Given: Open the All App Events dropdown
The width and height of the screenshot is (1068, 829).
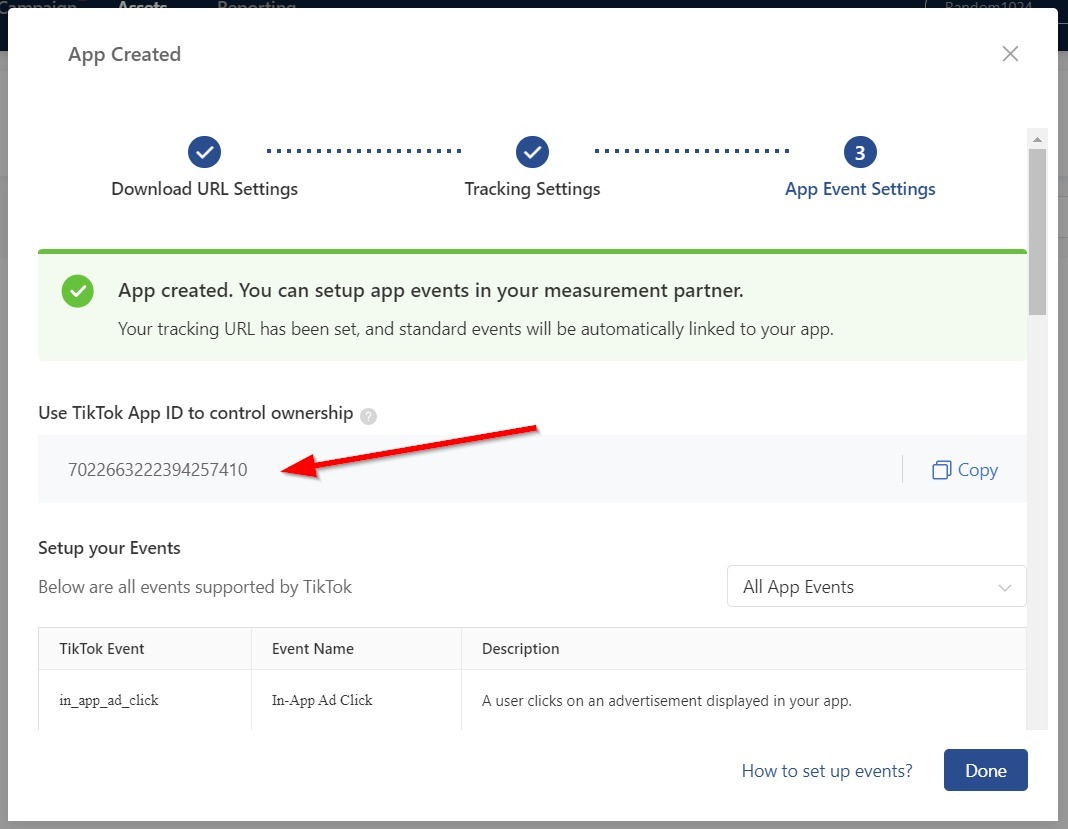Looking at the screenshot, I should [x=876, y=586].
